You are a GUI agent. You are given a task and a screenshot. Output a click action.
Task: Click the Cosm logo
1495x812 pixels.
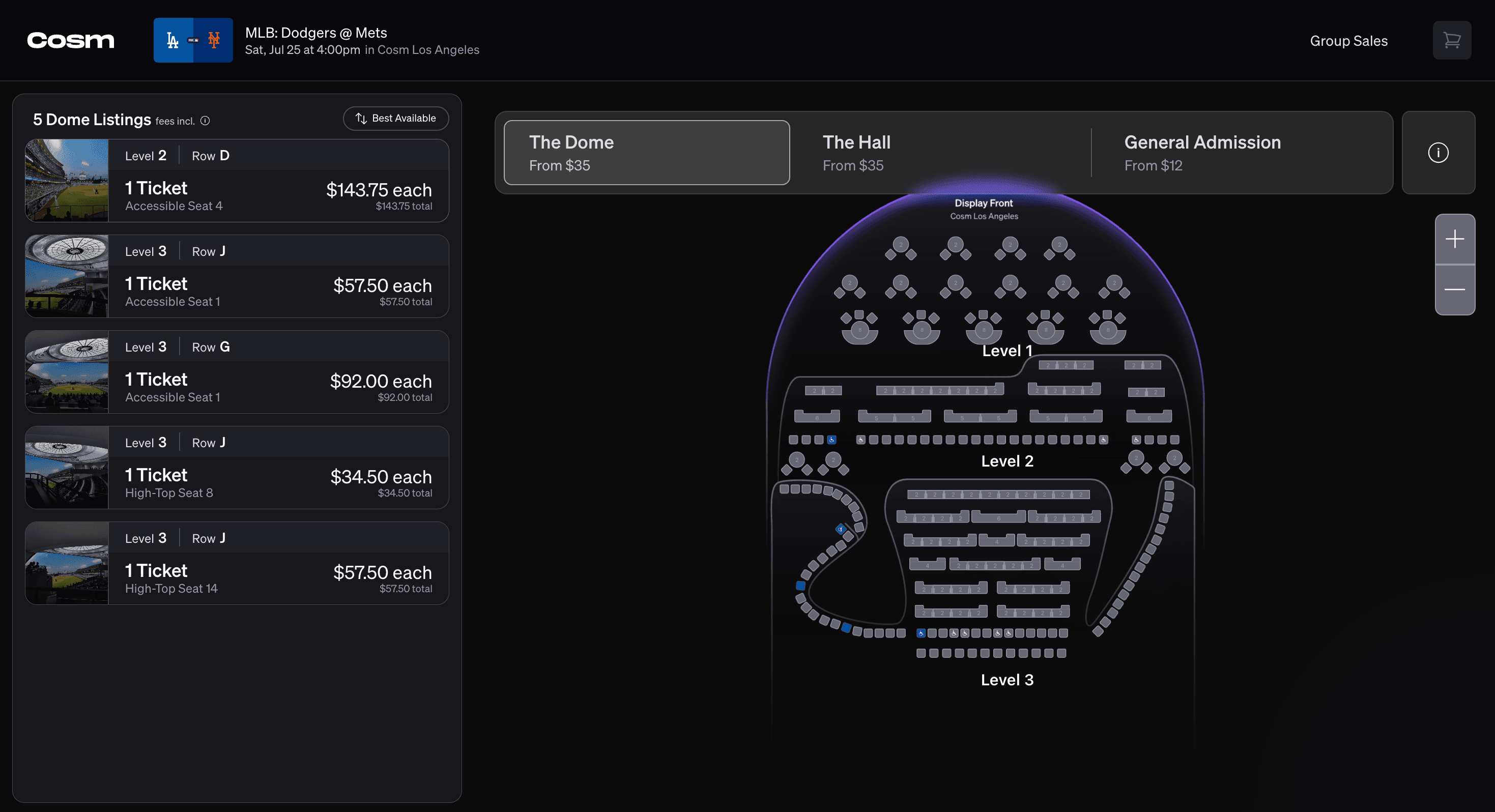tap(70, 40)
